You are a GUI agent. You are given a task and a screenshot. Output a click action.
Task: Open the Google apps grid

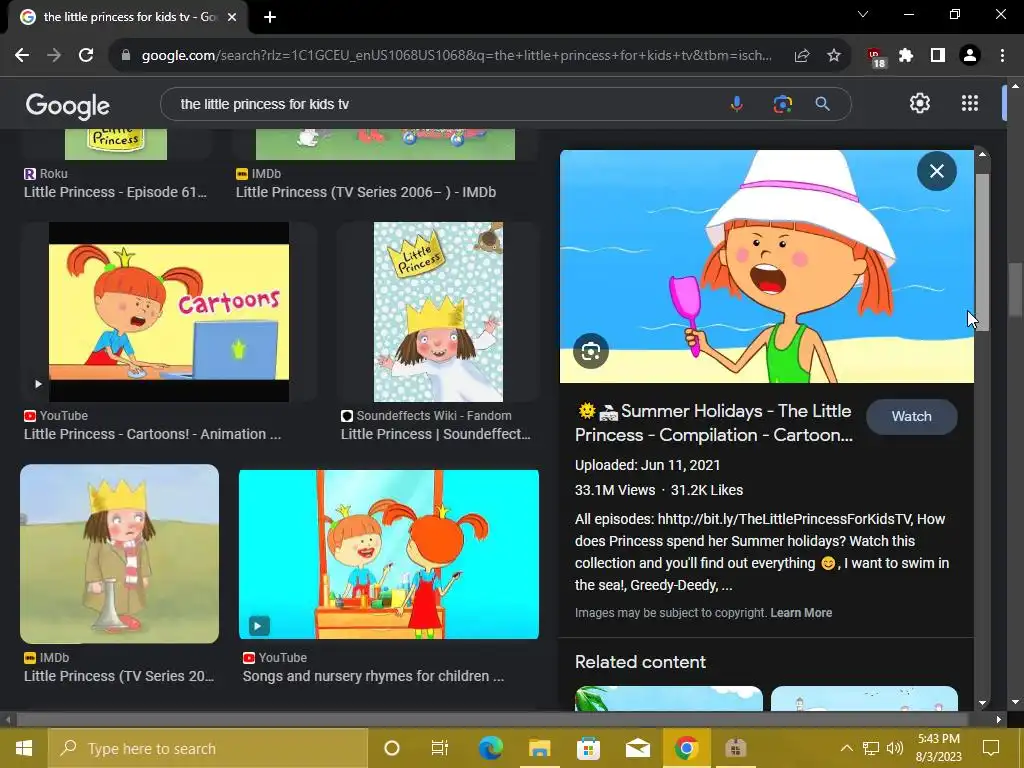(x=970, y=103)
